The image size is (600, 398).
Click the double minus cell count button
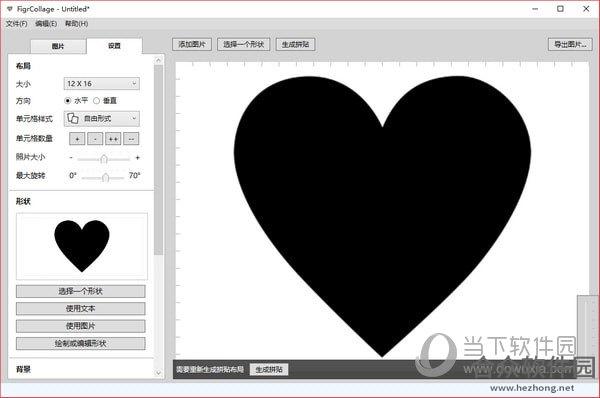pos(131,139)
